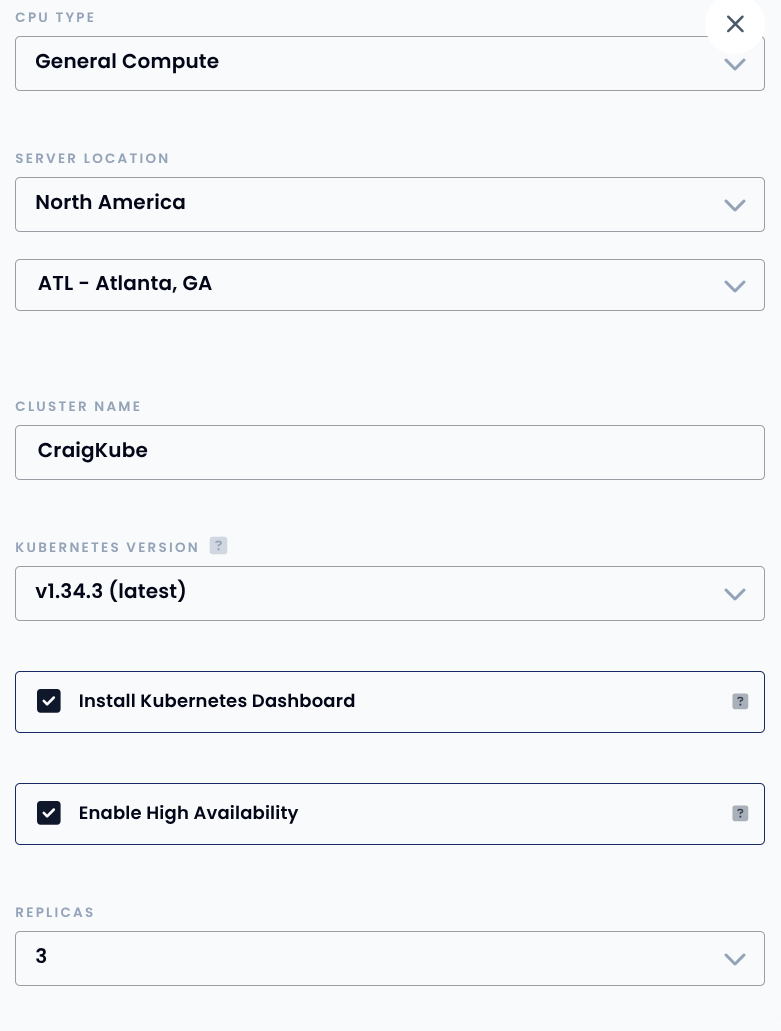
Task: Open the General Compute CPU type dropdown
Action: tap(390, 63)
